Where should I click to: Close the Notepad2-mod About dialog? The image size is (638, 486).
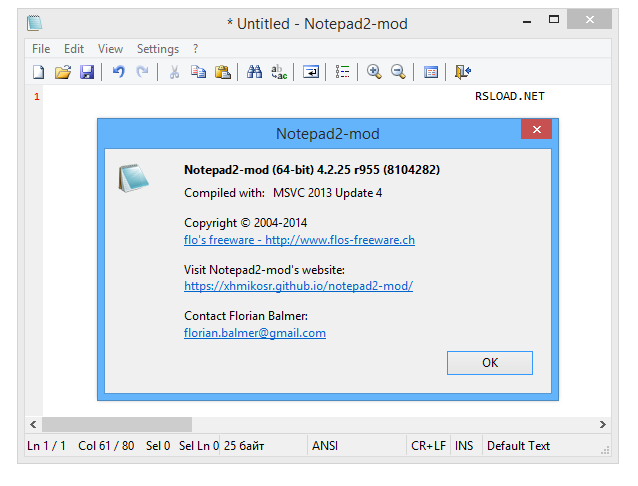pos(537,129)
